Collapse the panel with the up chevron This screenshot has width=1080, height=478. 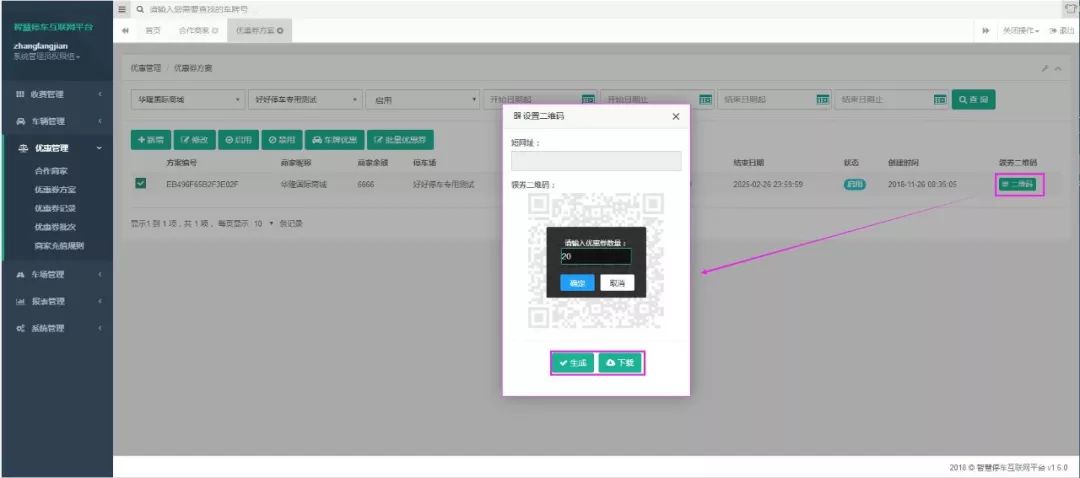click(1058, 69)
